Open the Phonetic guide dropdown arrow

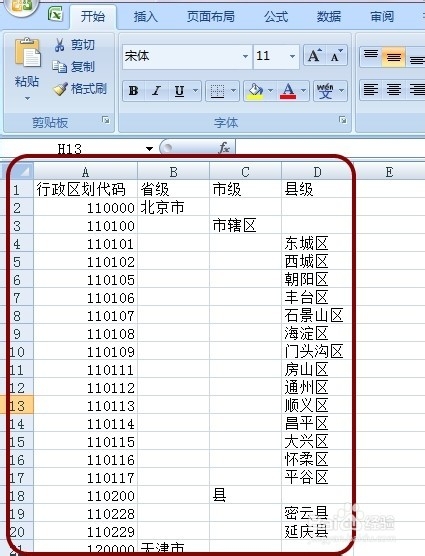coord(342,91)
